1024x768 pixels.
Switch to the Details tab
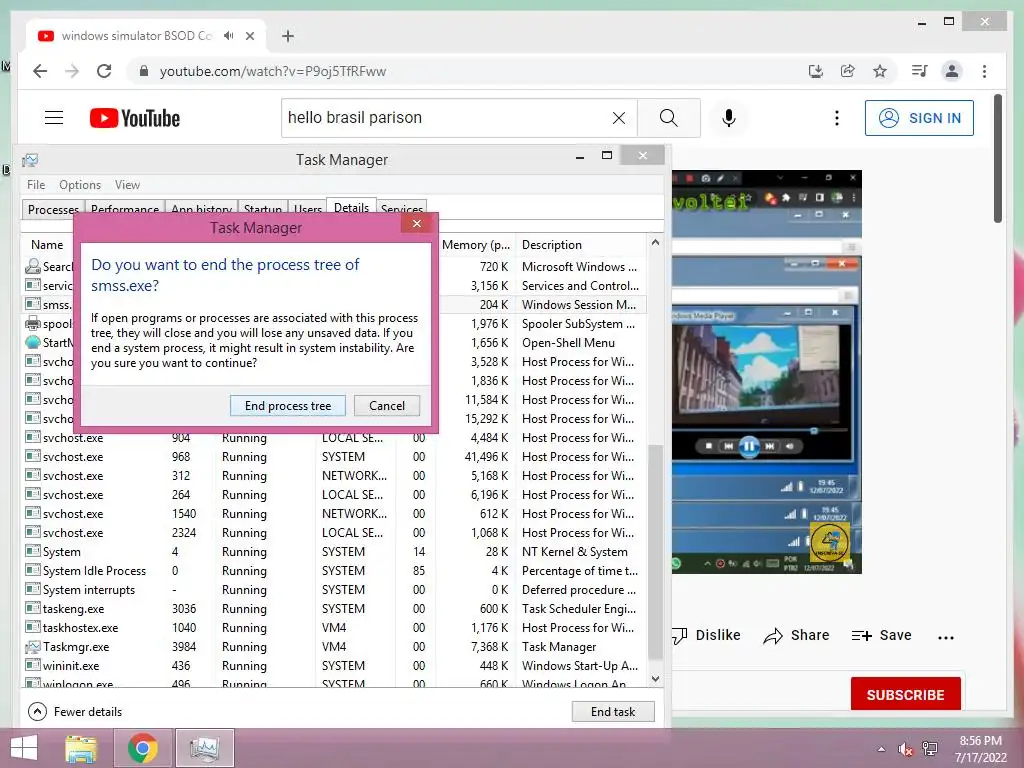tap(351, 207)
